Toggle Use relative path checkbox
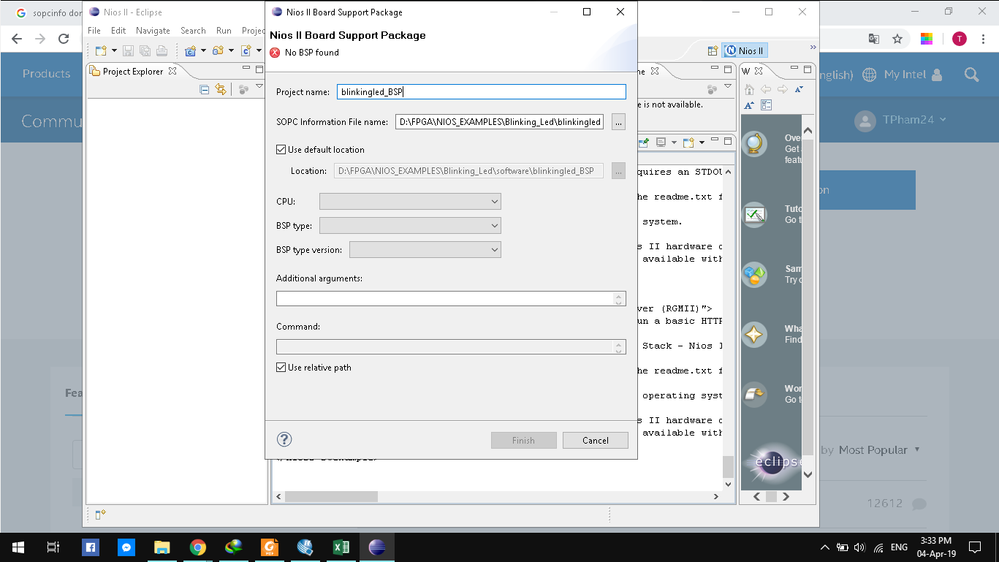This screenshot has height=562, width=999. coord(281,368)
